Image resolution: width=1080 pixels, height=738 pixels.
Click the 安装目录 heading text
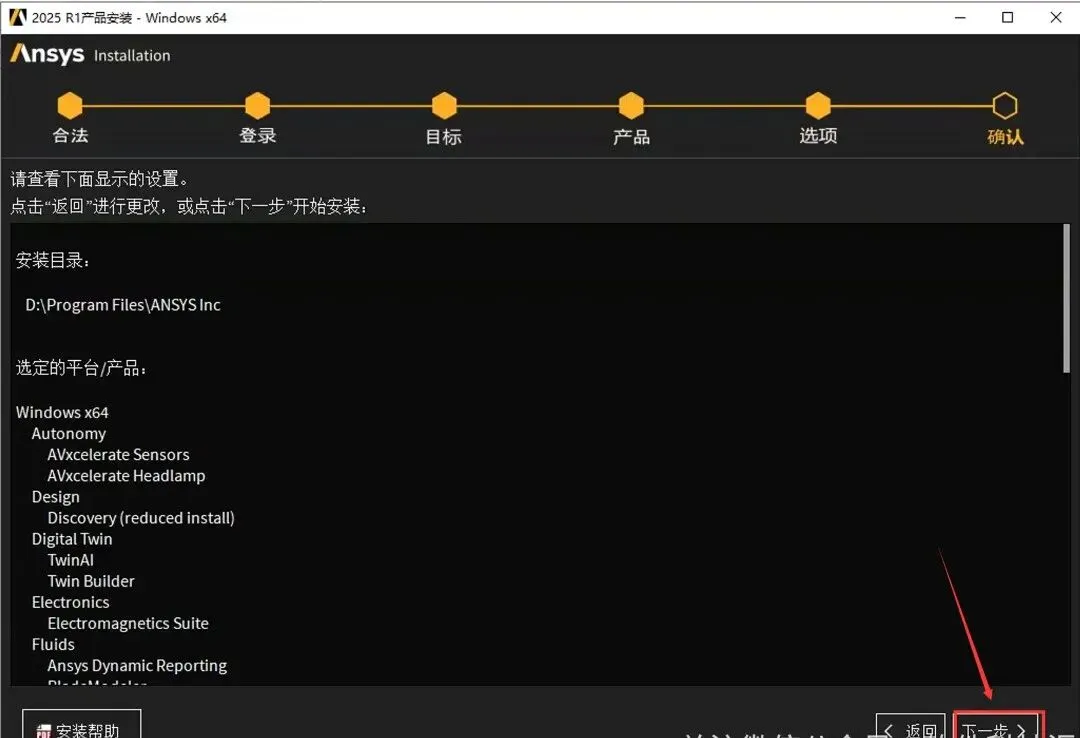click(52, 260)
